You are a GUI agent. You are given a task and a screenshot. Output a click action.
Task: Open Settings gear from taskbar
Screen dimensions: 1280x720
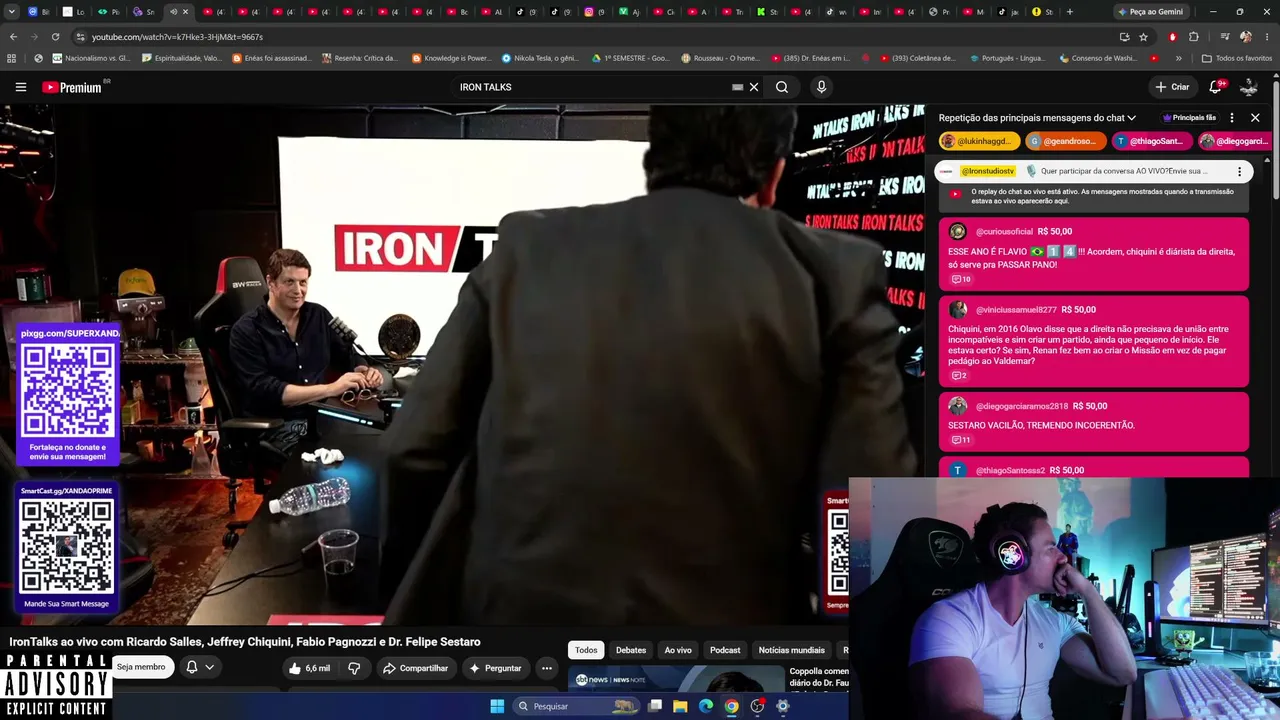click(x=783, y=706)
